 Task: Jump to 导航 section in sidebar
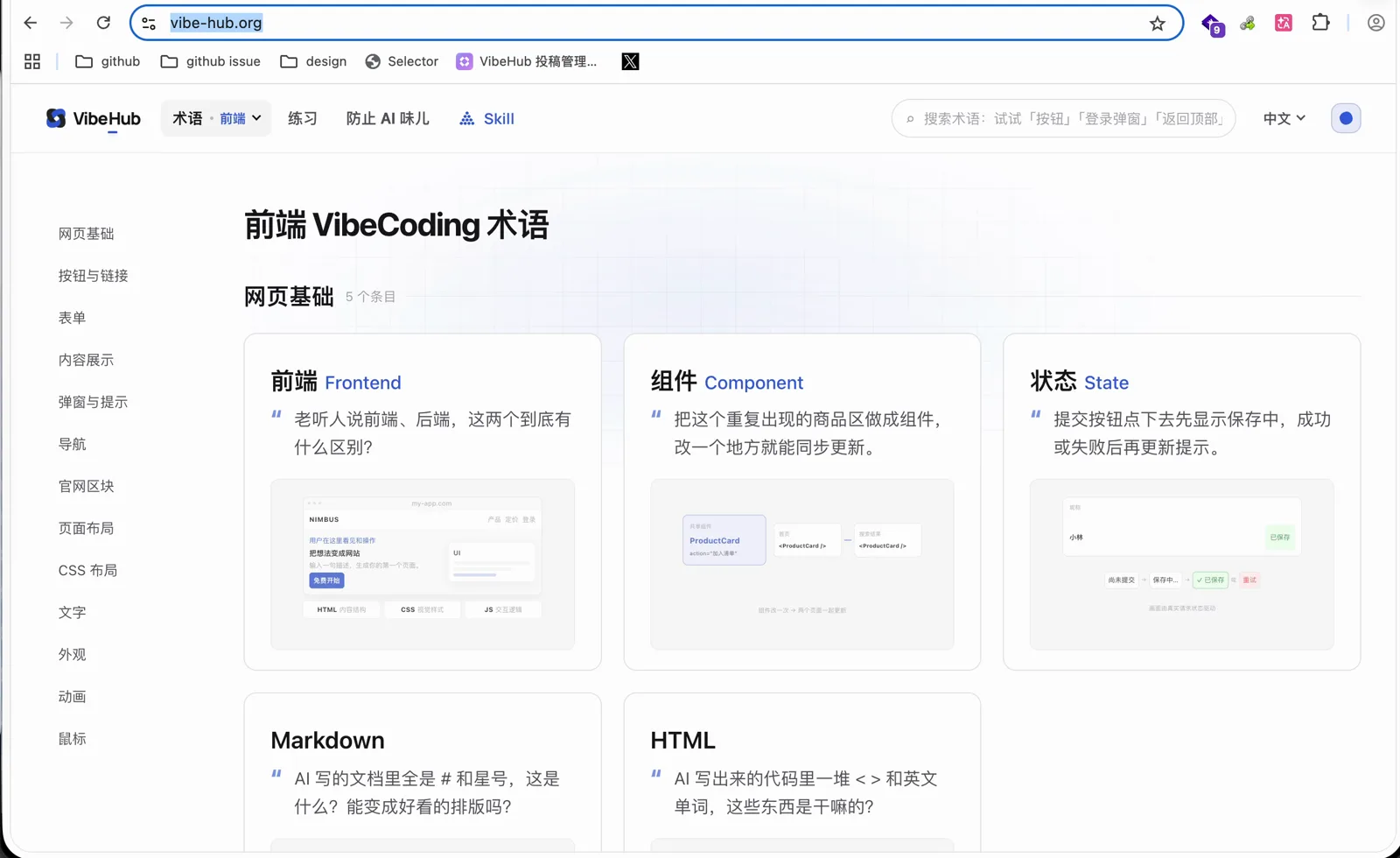[72, 444]
